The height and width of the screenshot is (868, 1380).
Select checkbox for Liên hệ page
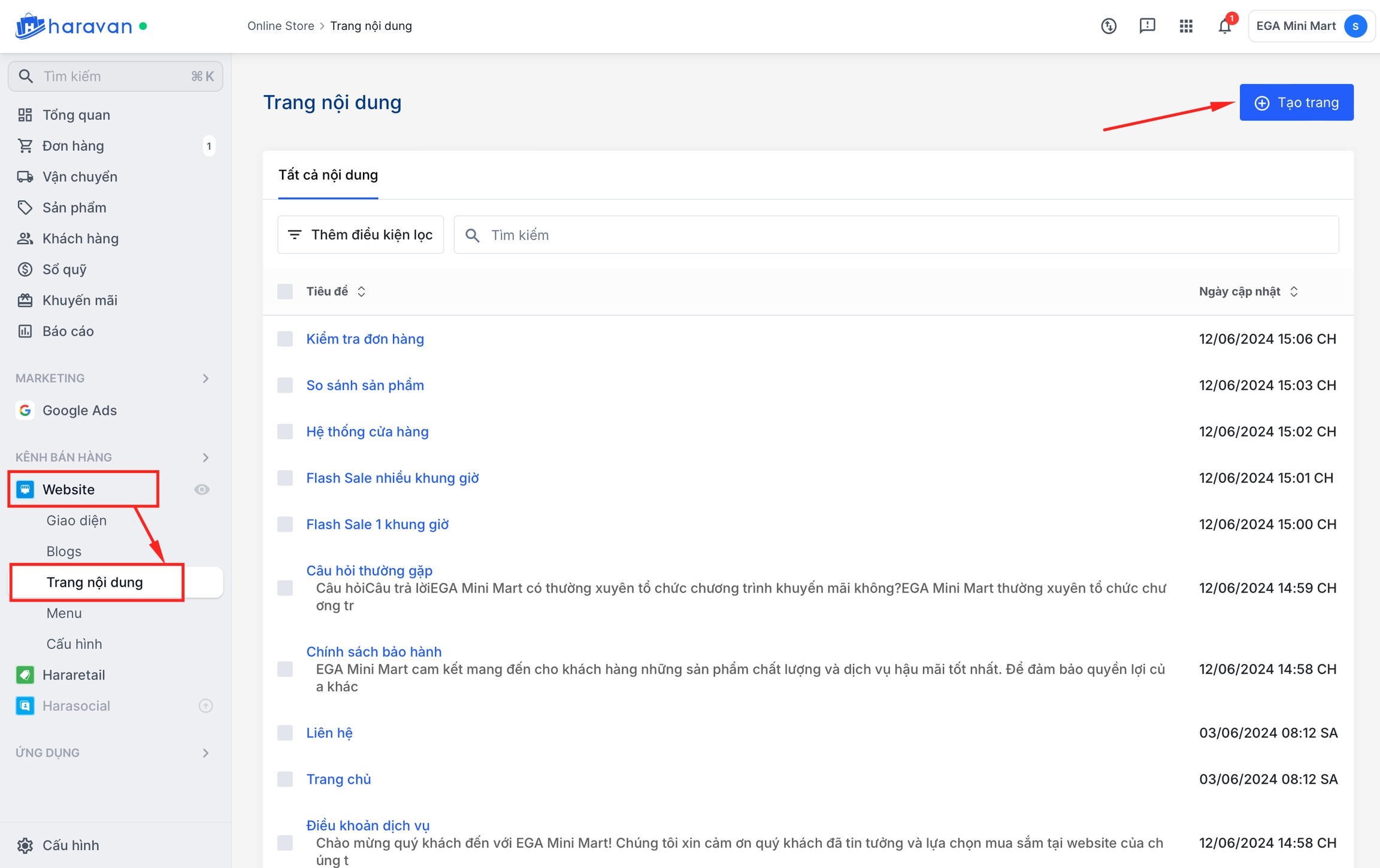coord(285,733)
